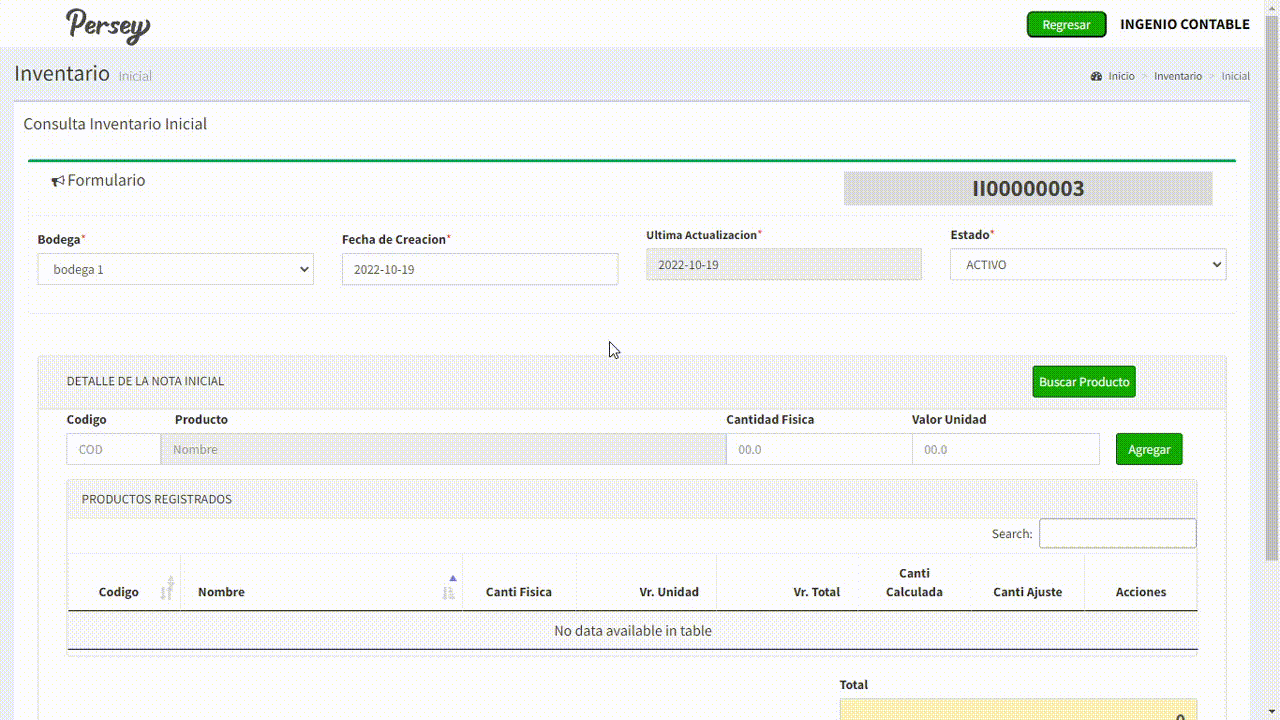Screen dimensions: 1280x720
Task: Click the Valor Unidad input field
Action: coord(1004,450)
